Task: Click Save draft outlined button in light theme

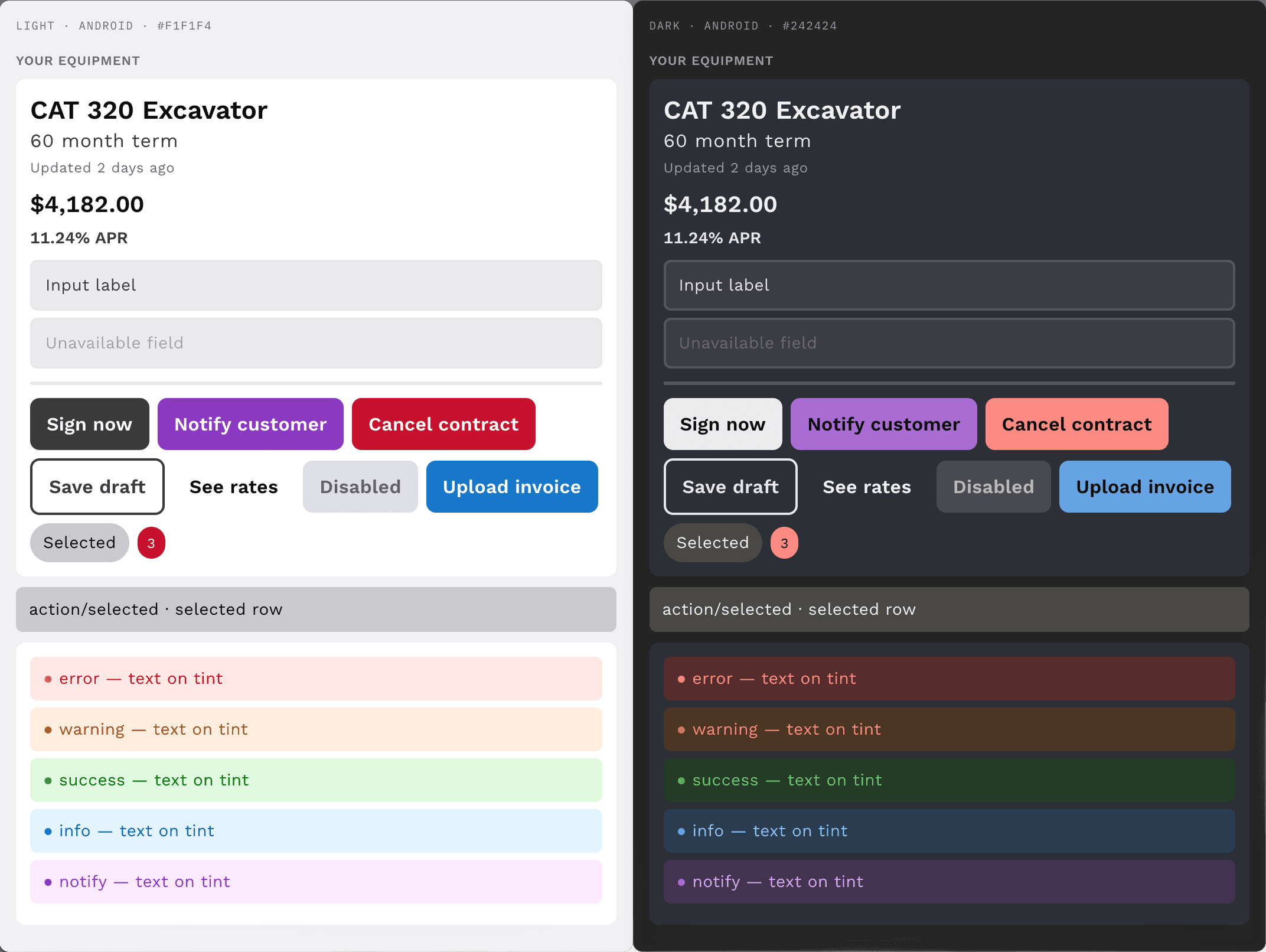Action: coord(97,487)
